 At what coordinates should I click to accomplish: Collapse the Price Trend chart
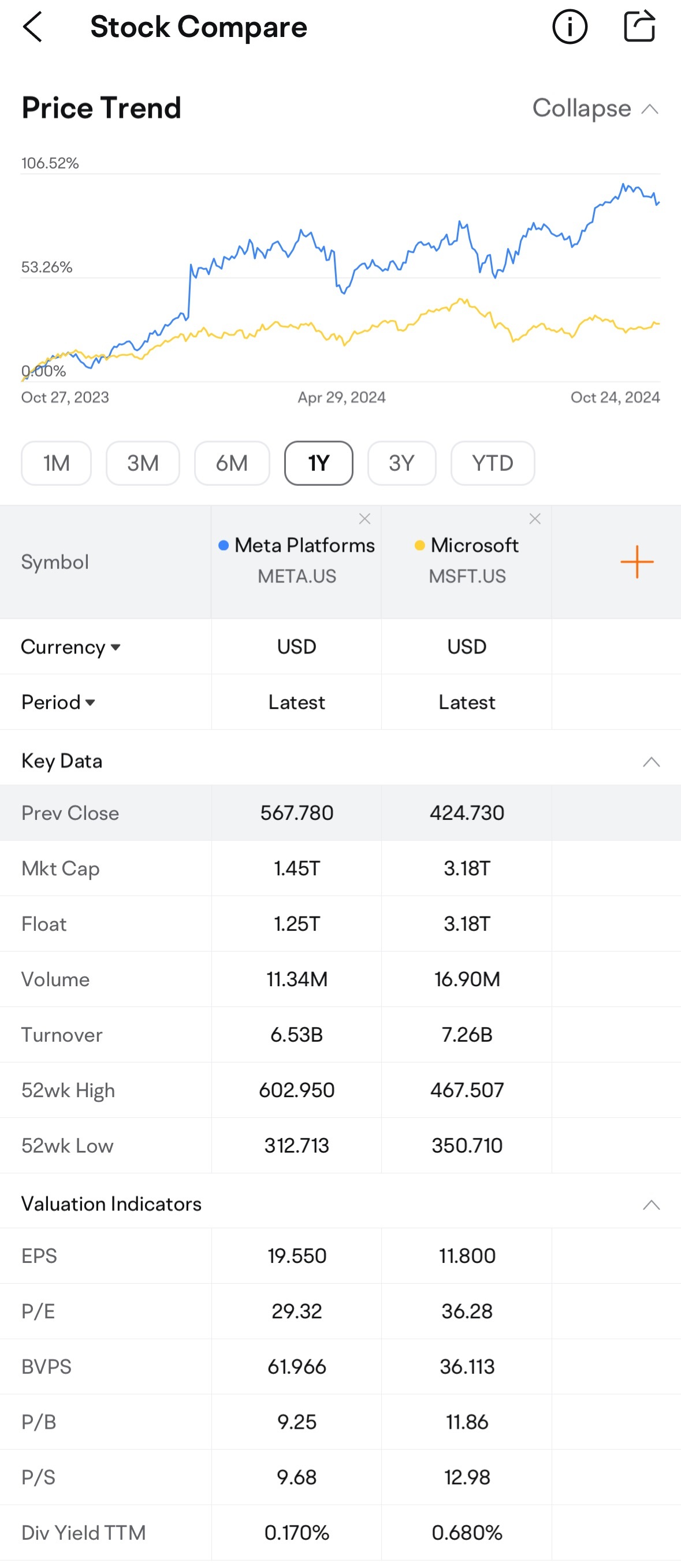click(596, 109)
